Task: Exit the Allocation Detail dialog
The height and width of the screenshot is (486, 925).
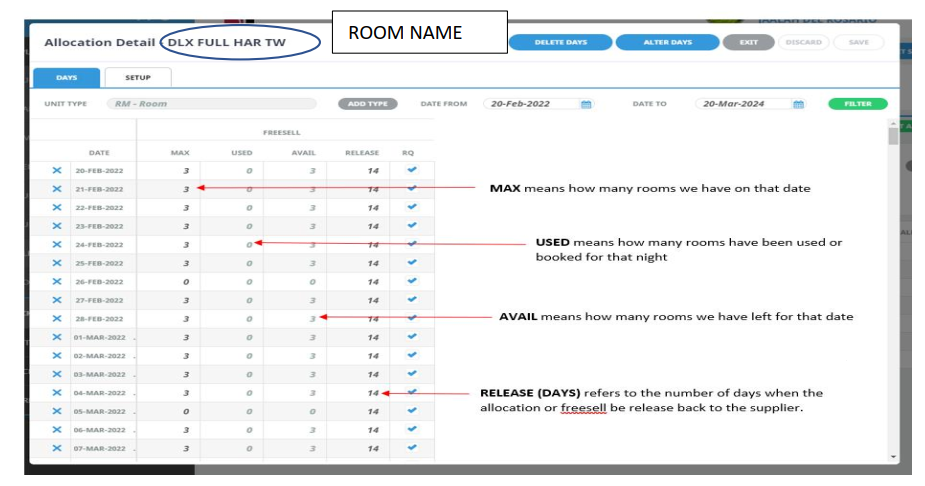Action: [749, 42]
